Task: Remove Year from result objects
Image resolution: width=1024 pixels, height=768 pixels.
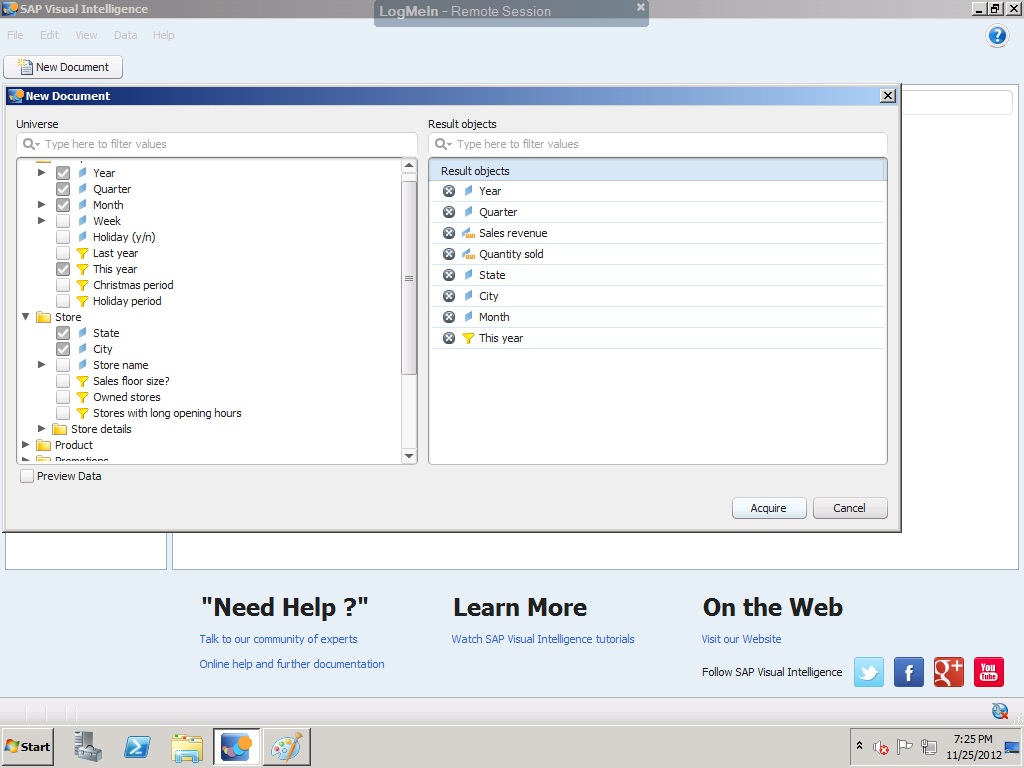Action: pos(449,191)
